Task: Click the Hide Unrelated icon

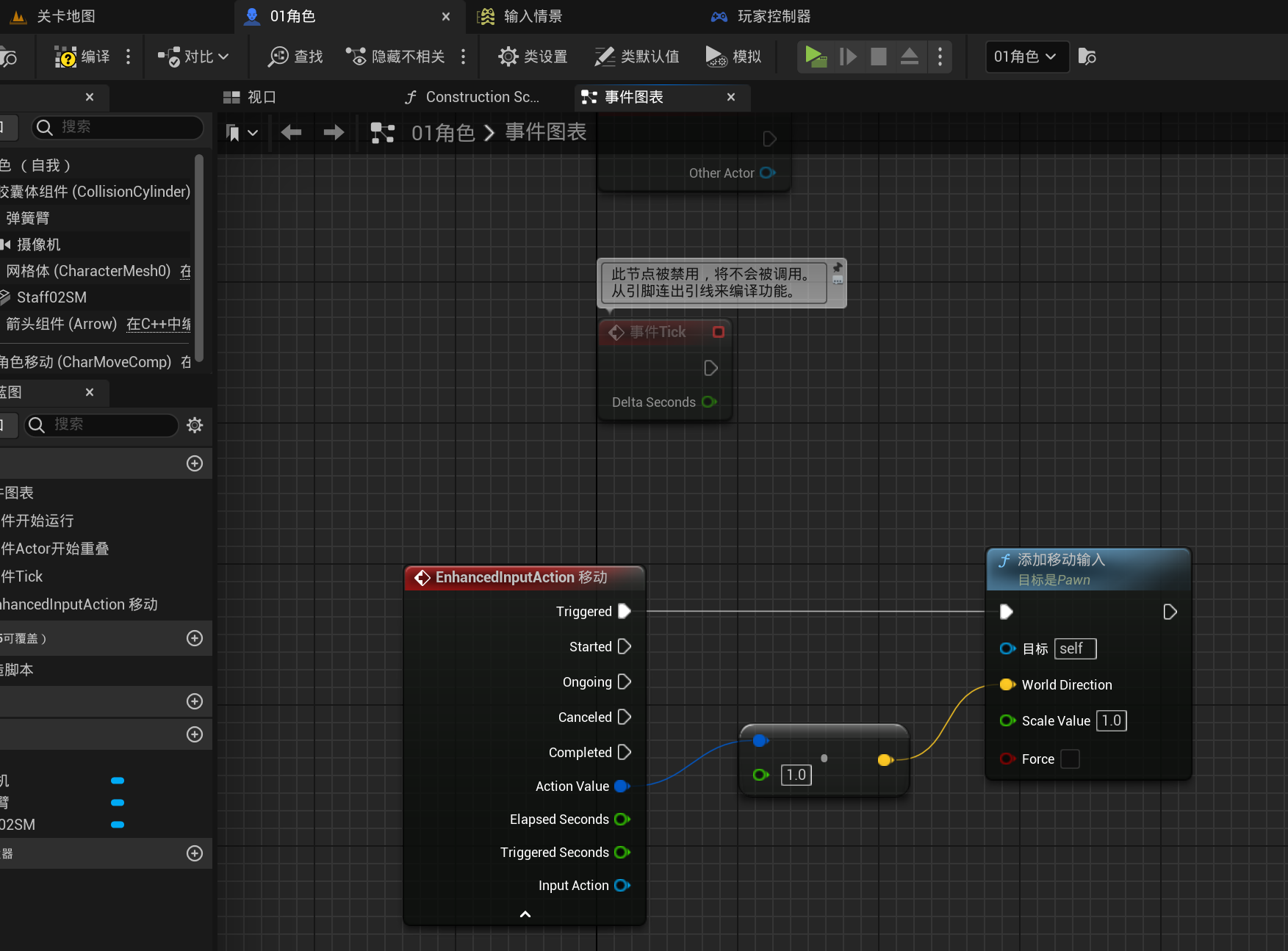Action: (356, 57)
